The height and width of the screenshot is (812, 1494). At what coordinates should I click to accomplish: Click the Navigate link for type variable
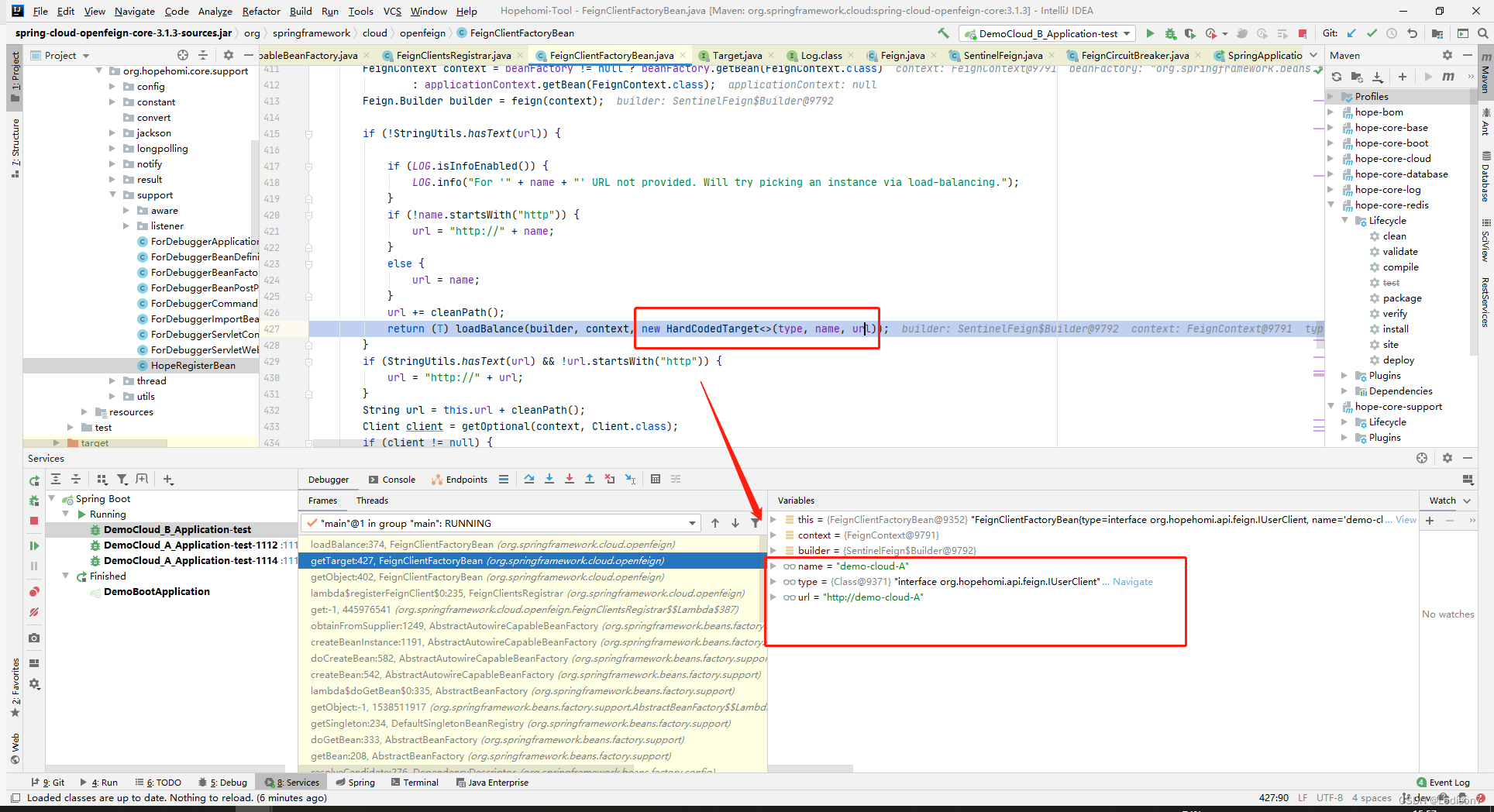[x=1132, y=582]
